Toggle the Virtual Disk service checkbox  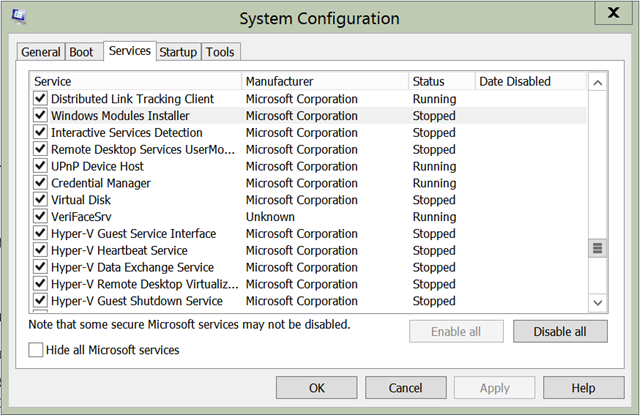pos(40,200)
